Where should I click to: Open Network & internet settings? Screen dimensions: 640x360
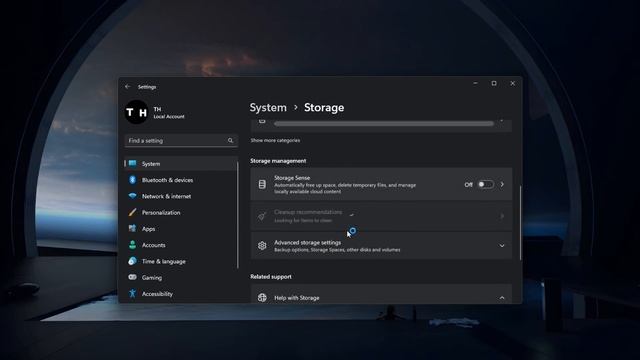181,196
